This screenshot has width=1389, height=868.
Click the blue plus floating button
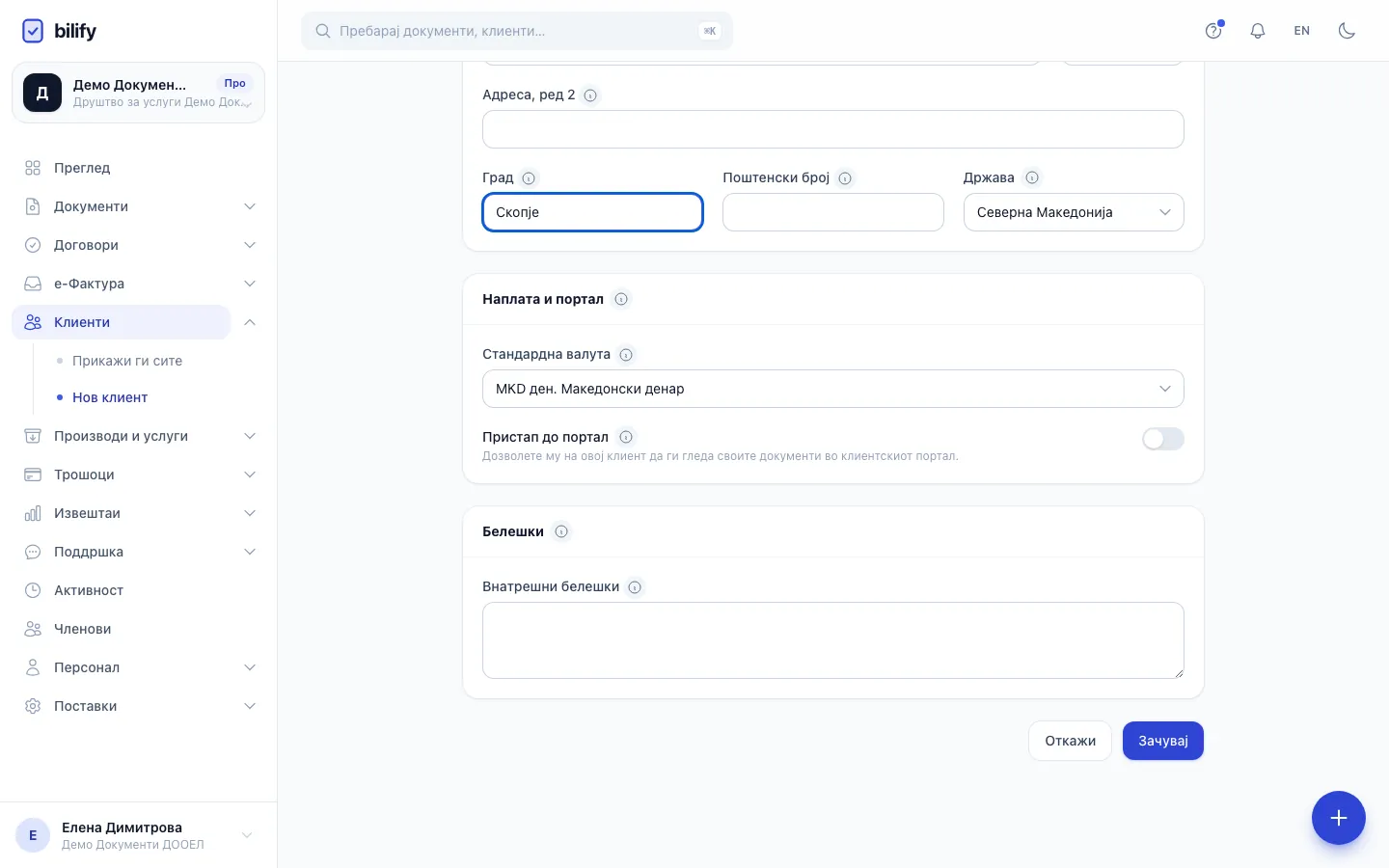click(x=1339, y=818)
